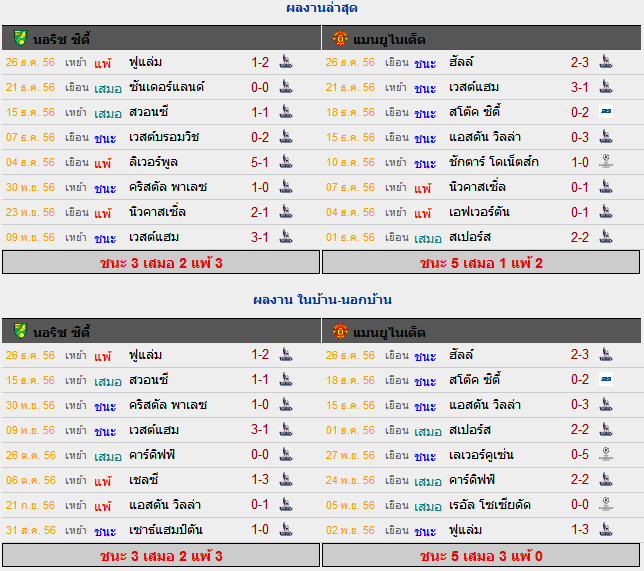The height and width of the screenshot is (571, 644).
Task: Click the date '10 ธ.ค. 56'
Action: 350,162
